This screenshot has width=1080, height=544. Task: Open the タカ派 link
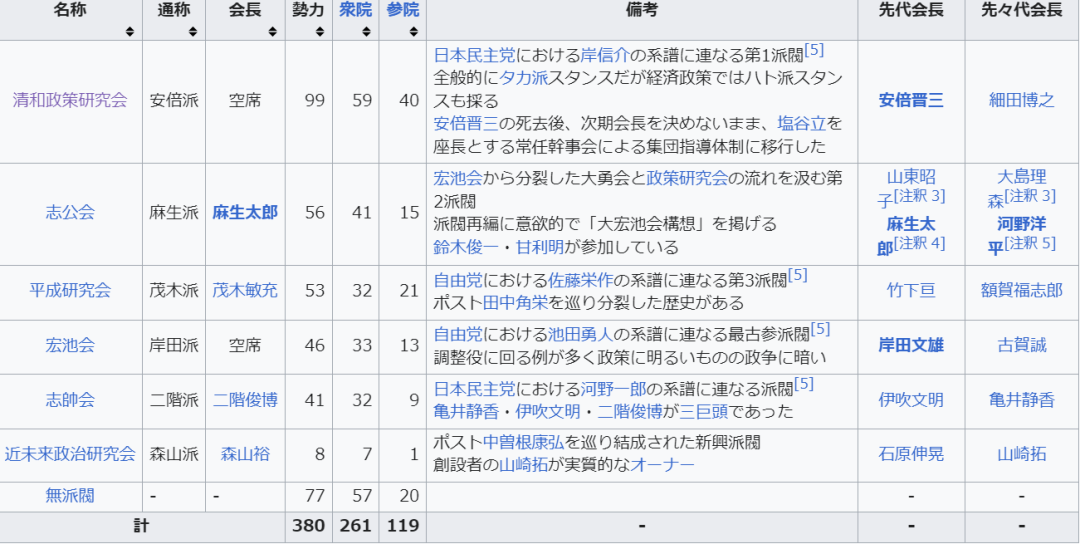(x=524, y=78)
